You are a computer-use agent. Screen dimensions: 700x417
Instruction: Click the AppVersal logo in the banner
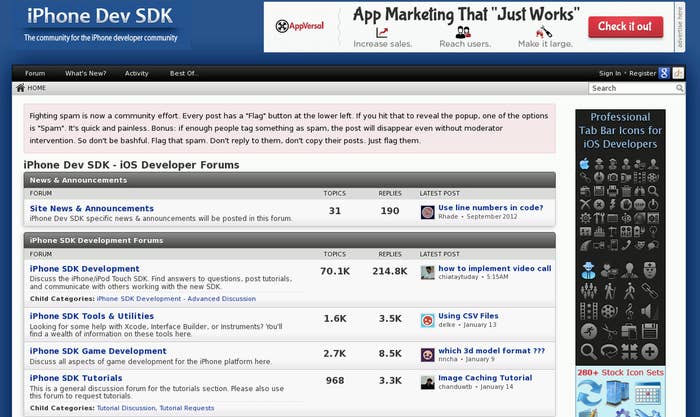(300, 26)
